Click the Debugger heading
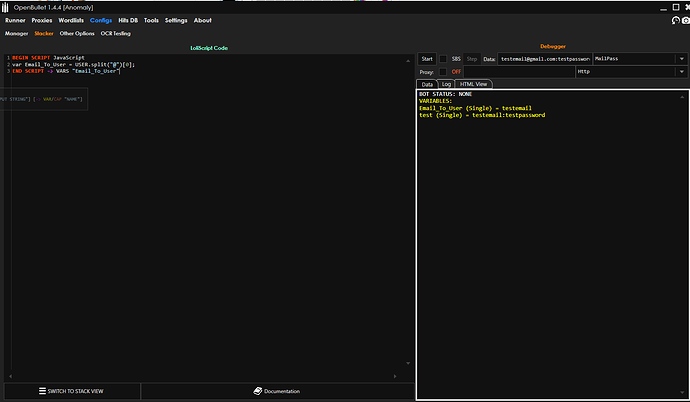 pyautogui.click(x=553, y=46)
